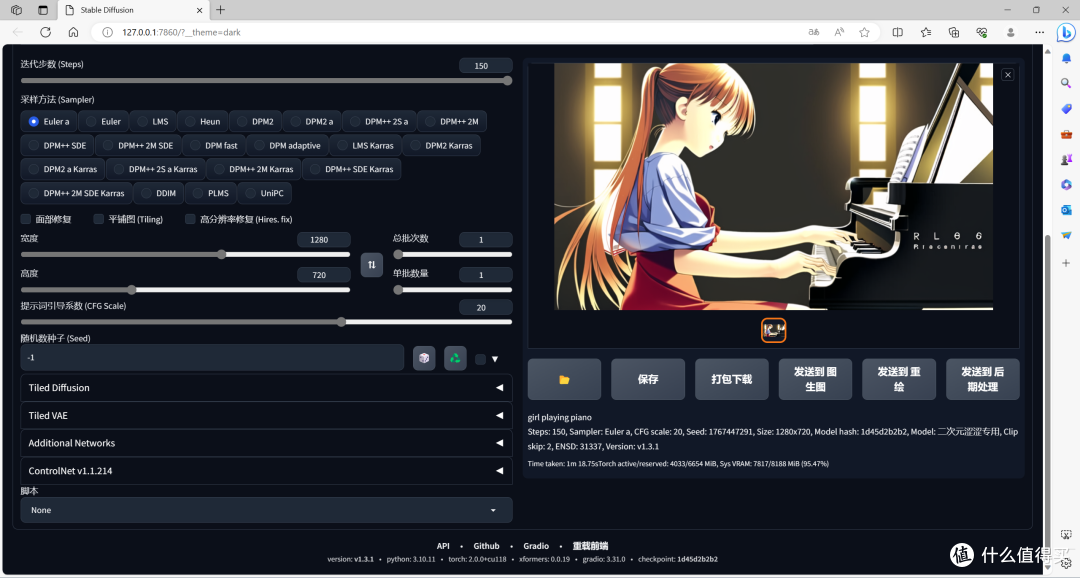The width and height of the screenshot is (1080, 578).
Task: Open a new browser tab
Action: click(220, 10)
